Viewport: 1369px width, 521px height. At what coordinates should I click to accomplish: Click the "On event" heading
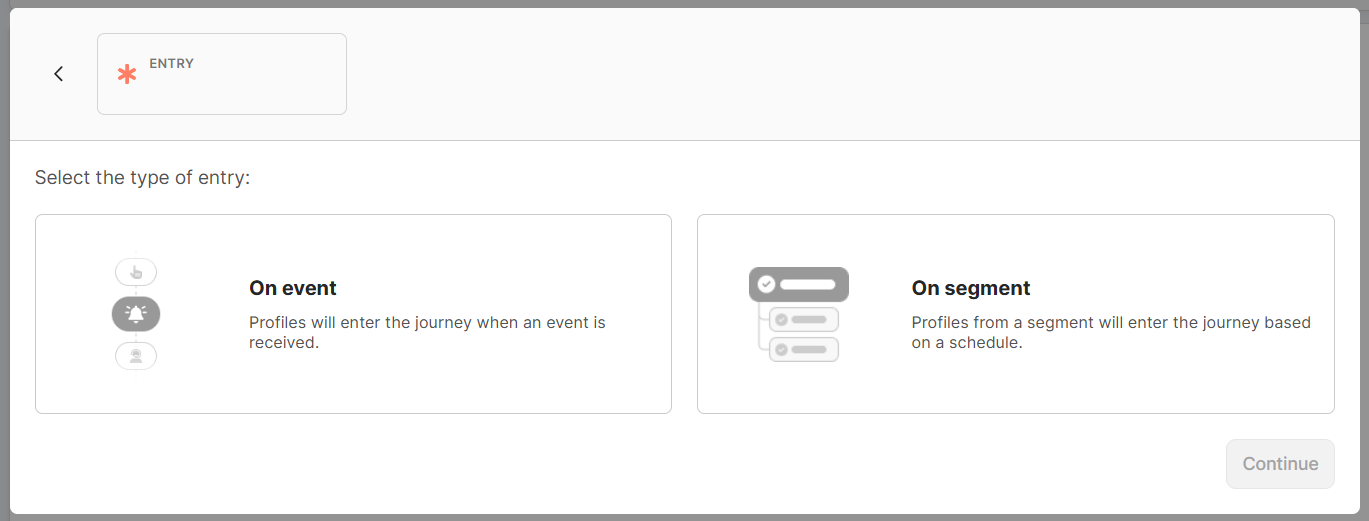(x=293, y=288)
